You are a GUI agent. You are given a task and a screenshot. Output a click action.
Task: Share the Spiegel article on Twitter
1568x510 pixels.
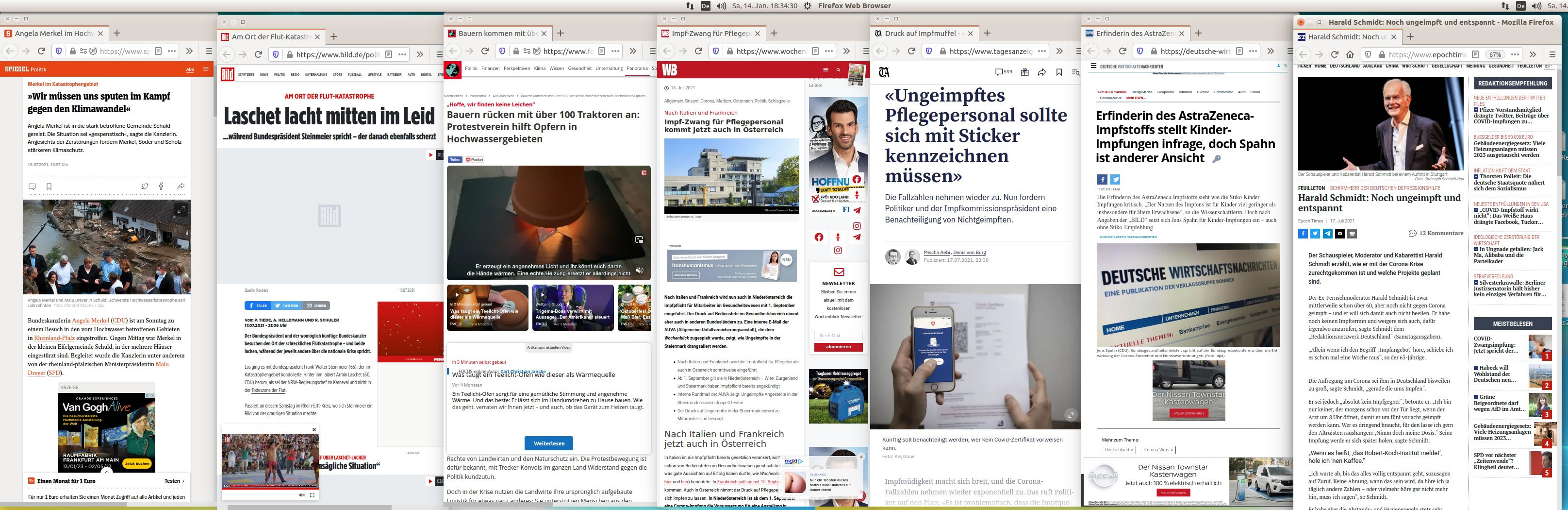click(x=144, y=187)
